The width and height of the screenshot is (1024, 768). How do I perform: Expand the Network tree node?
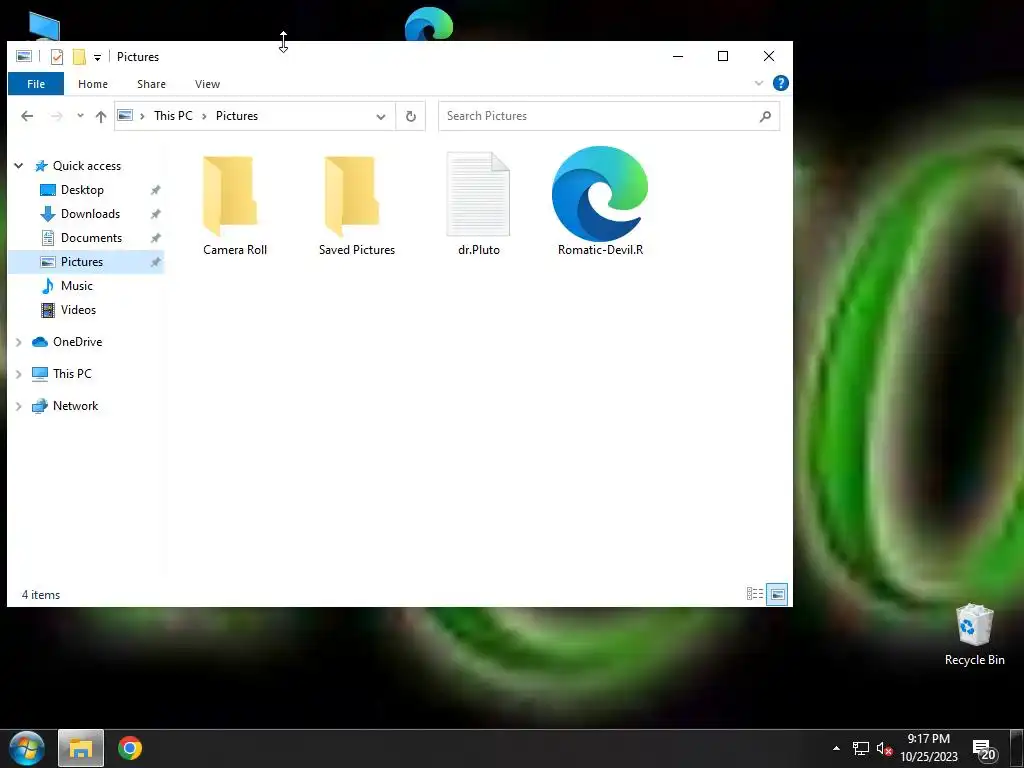point(19,406)
